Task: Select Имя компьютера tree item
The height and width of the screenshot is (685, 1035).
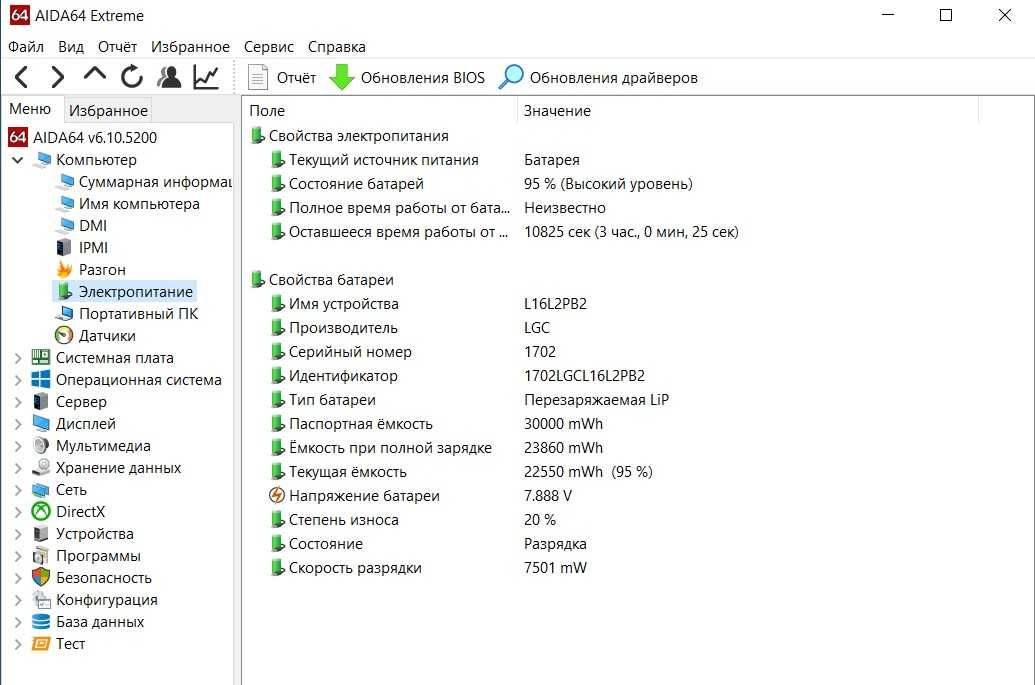Action: pos(139,203)
